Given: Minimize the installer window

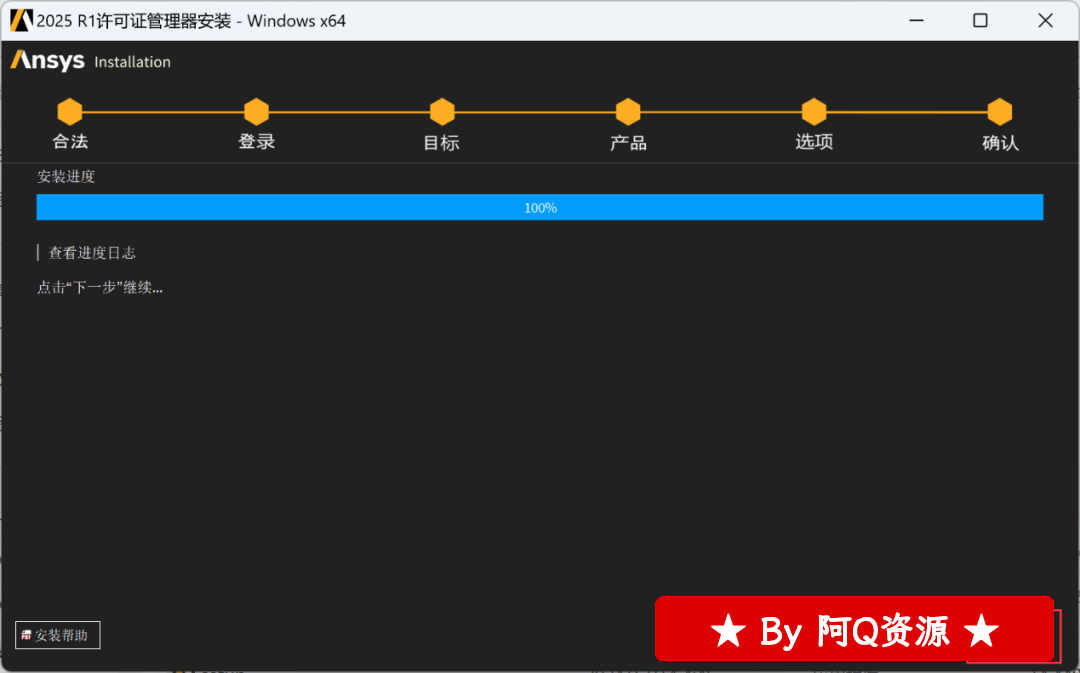Looking at the screenshot, I should [916, 21].
